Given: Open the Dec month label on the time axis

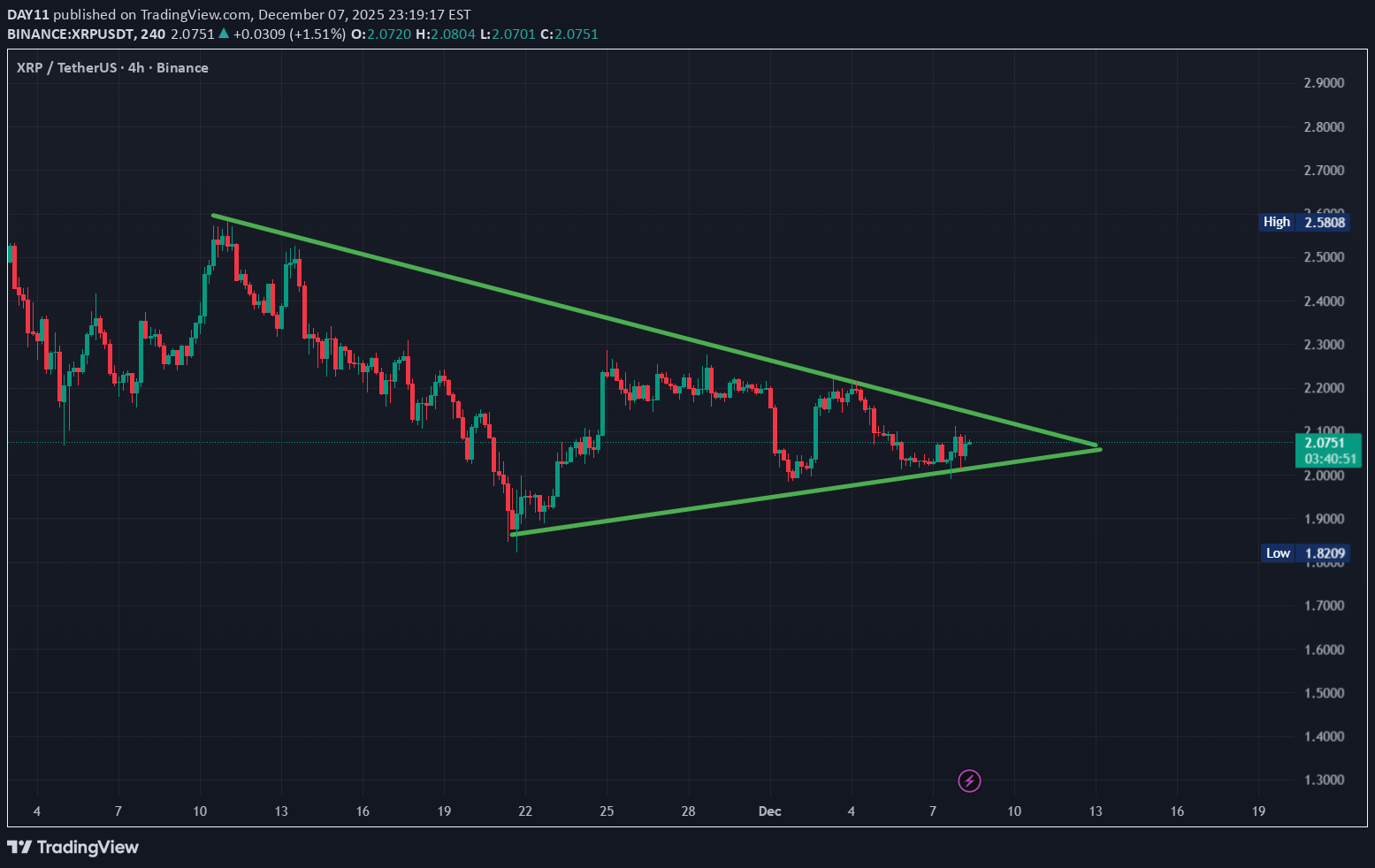Looking at the screenshot, I should (768, 811).
